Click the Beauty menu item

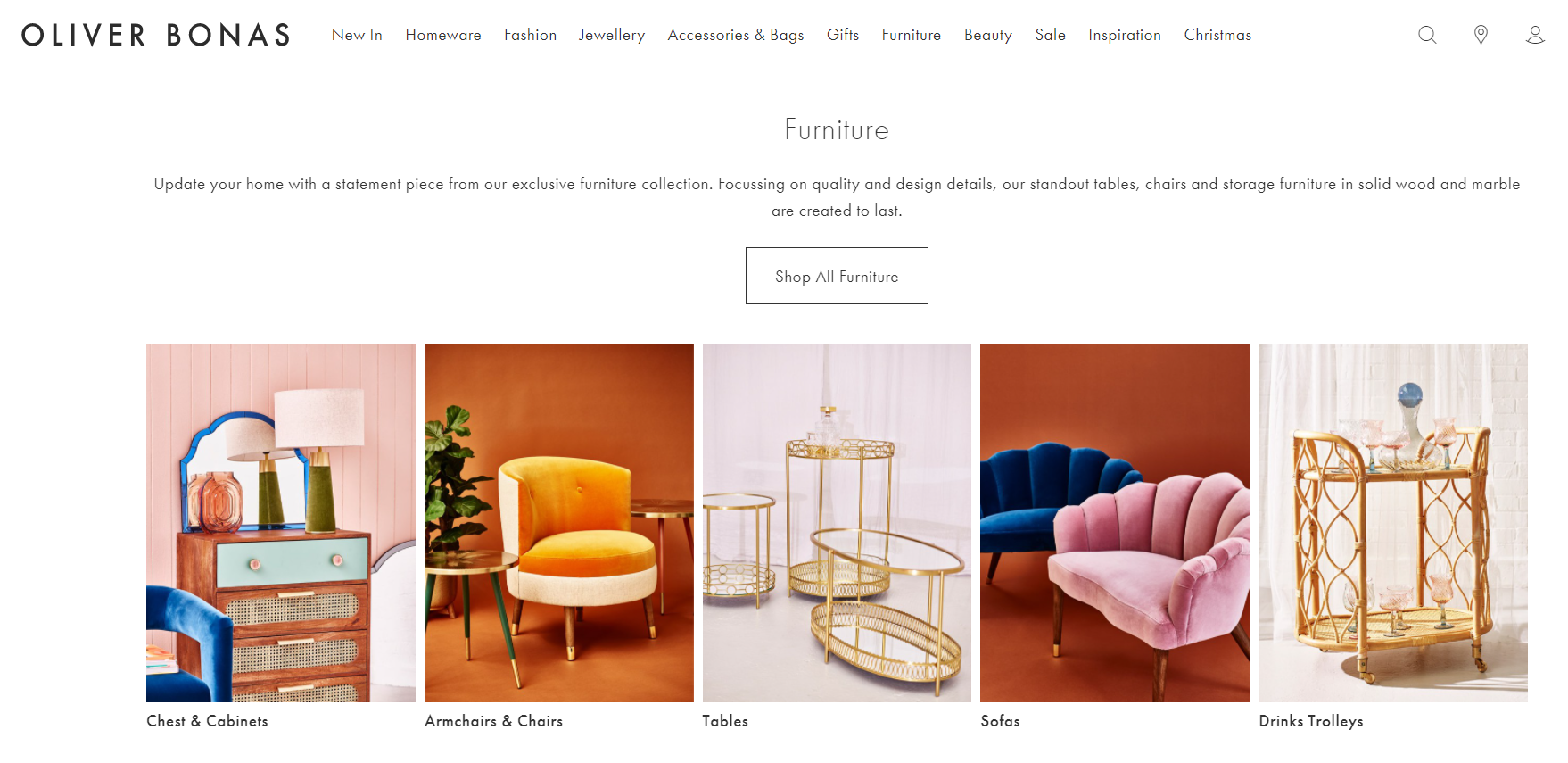click(988, 35)
